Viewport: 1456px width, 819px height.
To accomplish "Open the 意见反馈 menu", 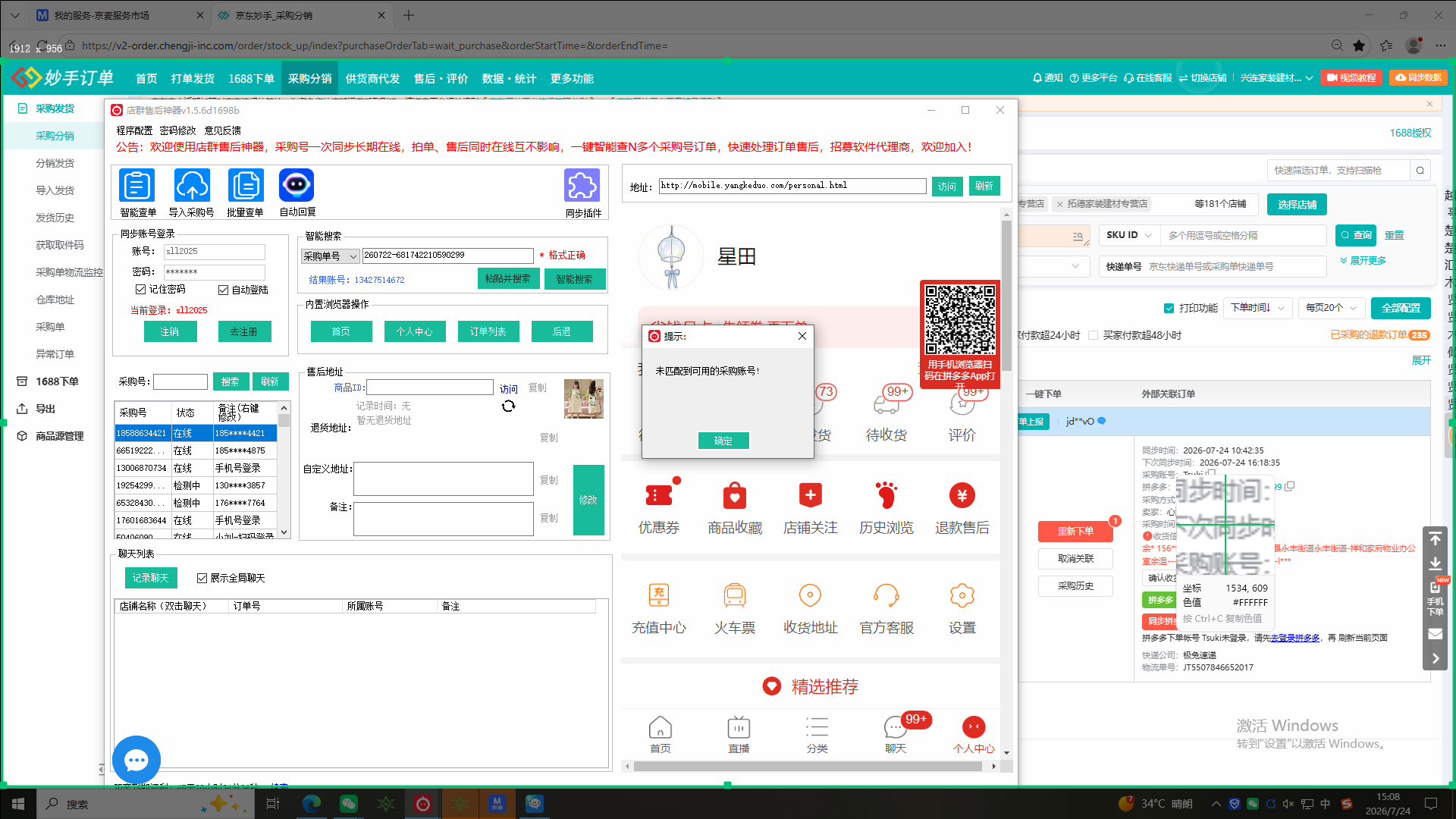I will coord(222,130).
